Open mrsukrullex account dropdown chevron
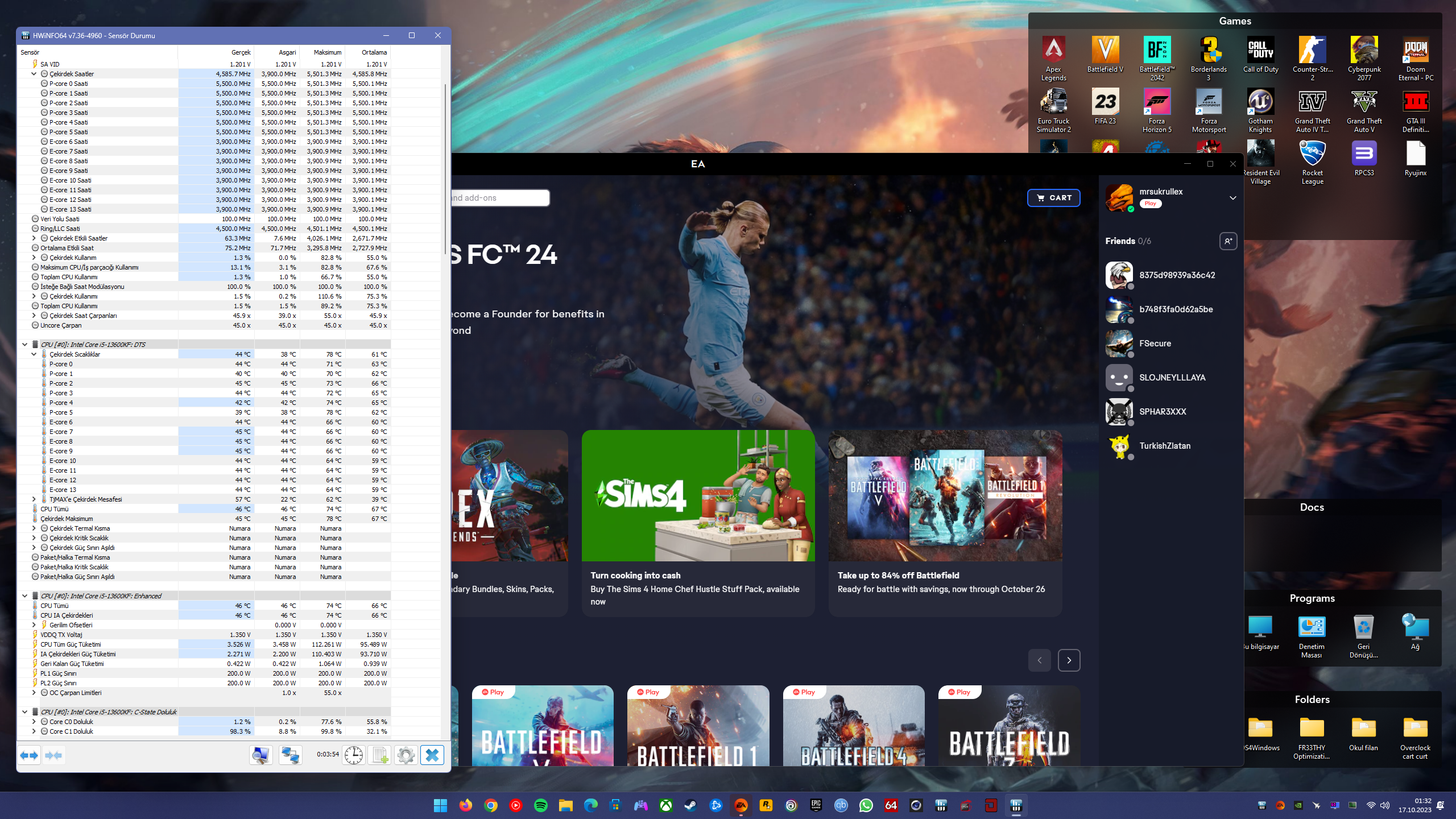The image size is (1456, 819). coord(1232,198)
